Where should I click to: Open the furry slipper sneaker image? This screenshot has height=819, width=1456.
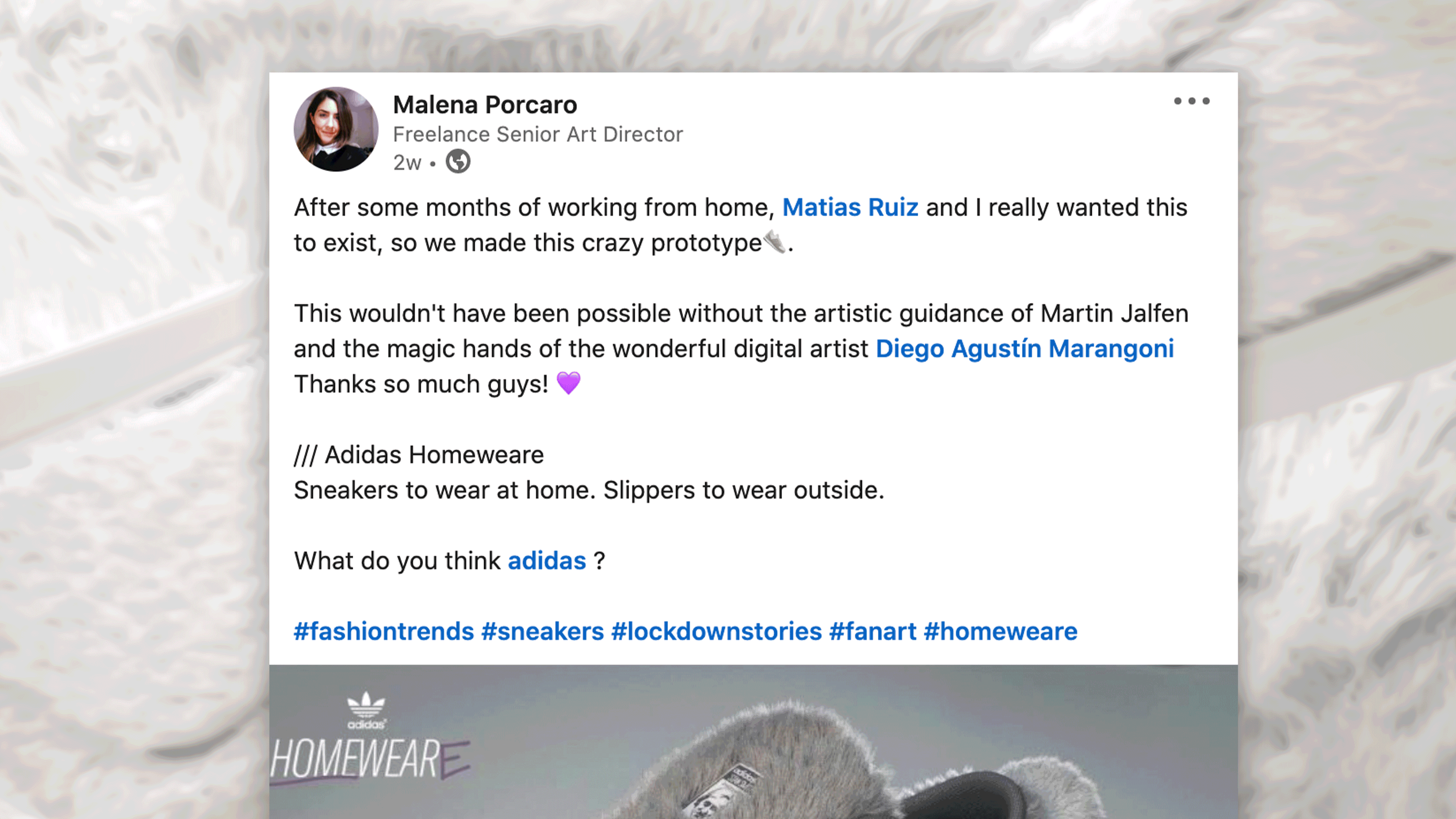pyautogui.click(x=754, y=742)
